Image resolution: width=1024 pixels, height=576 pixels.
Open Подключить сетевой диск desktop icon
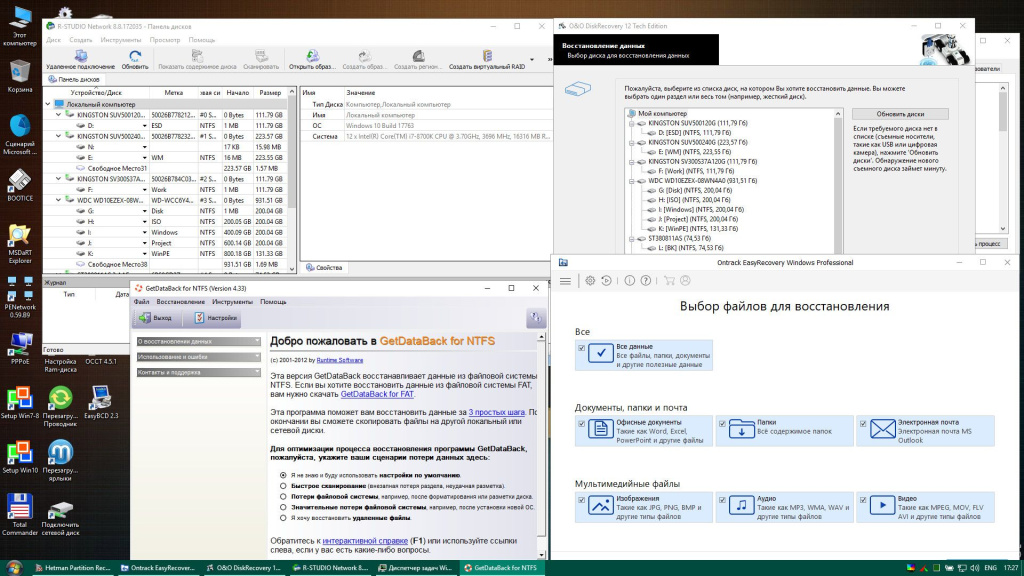(x=60, y=519)
